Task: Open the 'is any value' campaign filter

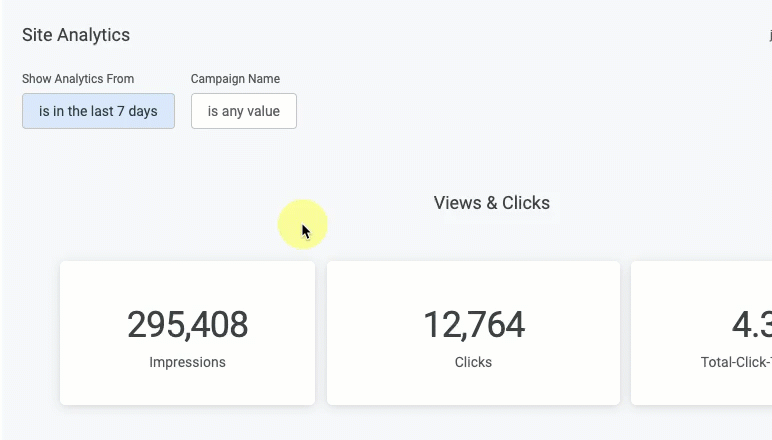Action: [x=244, y=111]
